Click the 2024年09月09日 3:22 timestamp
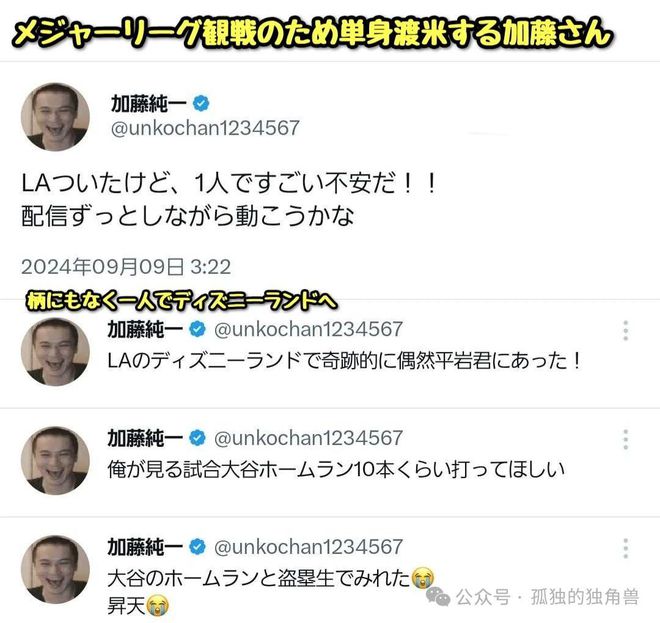660x623 pixels. (126, 267)
